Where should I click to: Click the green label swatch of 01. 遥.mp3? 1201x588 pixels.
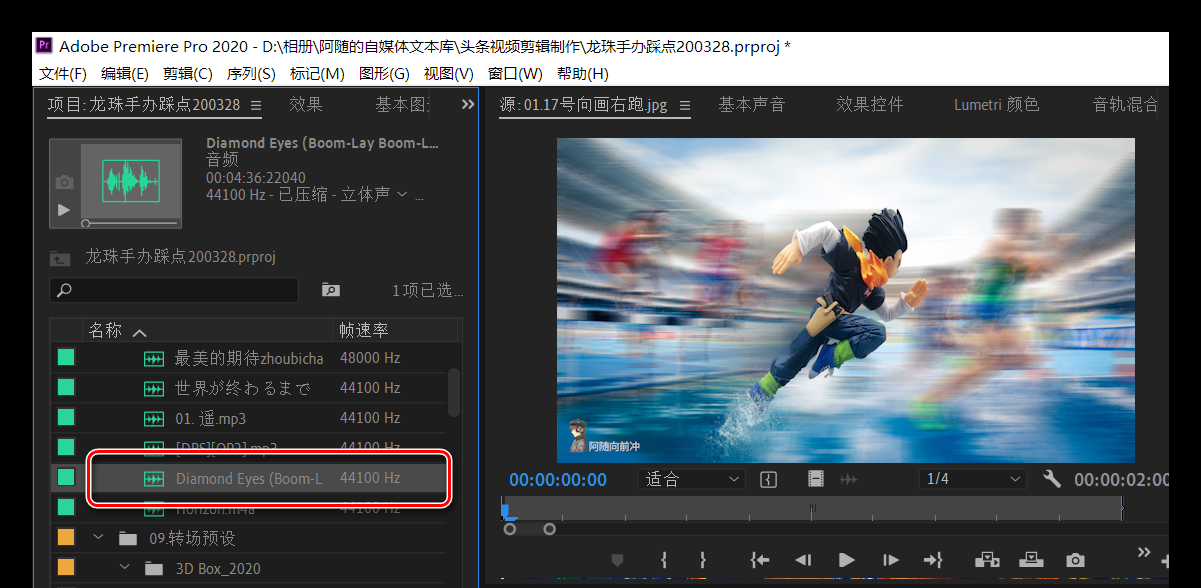pos(66,418)
